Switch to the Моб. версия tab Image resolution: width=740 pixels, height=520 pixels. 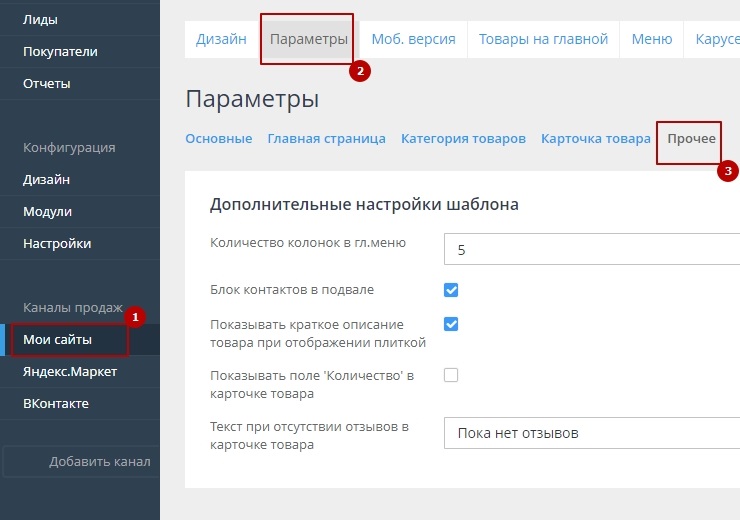click(x=413, y=39)
